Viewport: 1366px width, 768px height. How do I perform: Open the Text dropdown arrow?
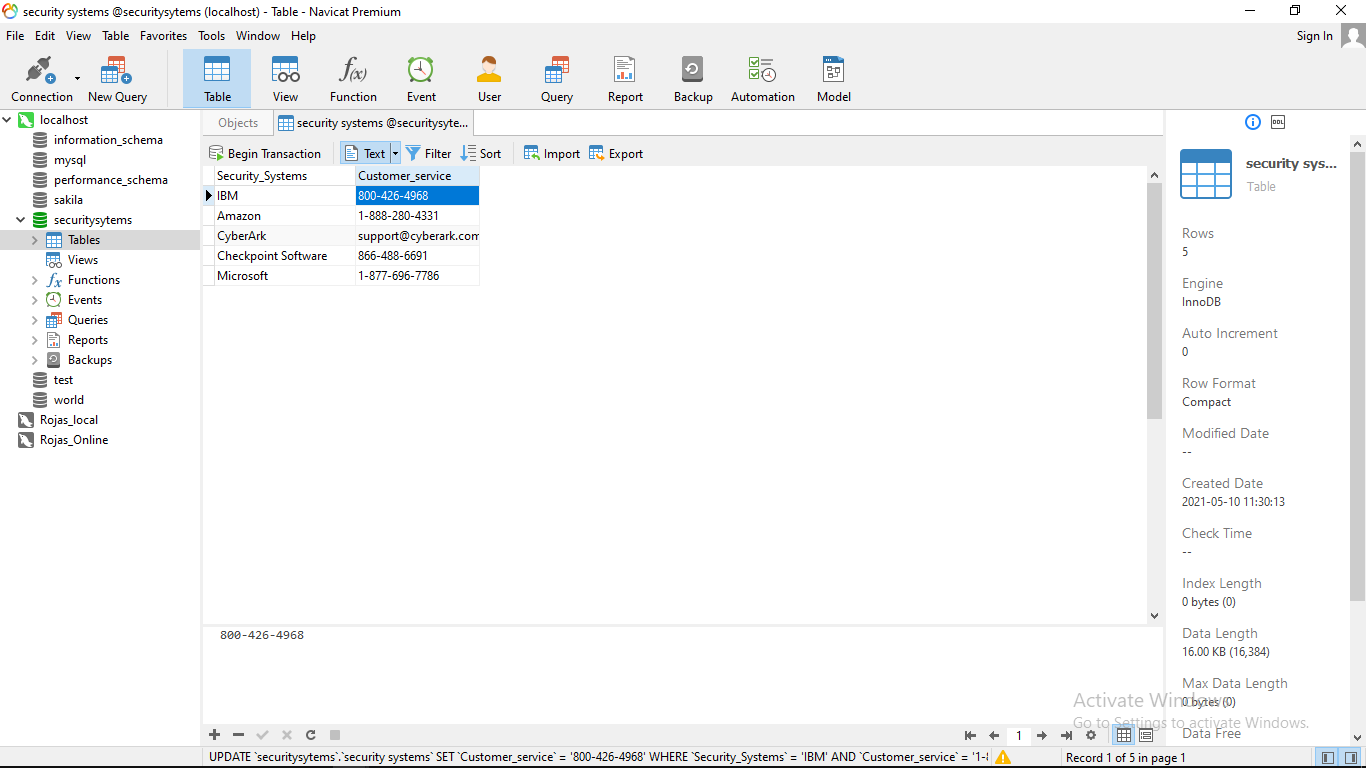395,154
